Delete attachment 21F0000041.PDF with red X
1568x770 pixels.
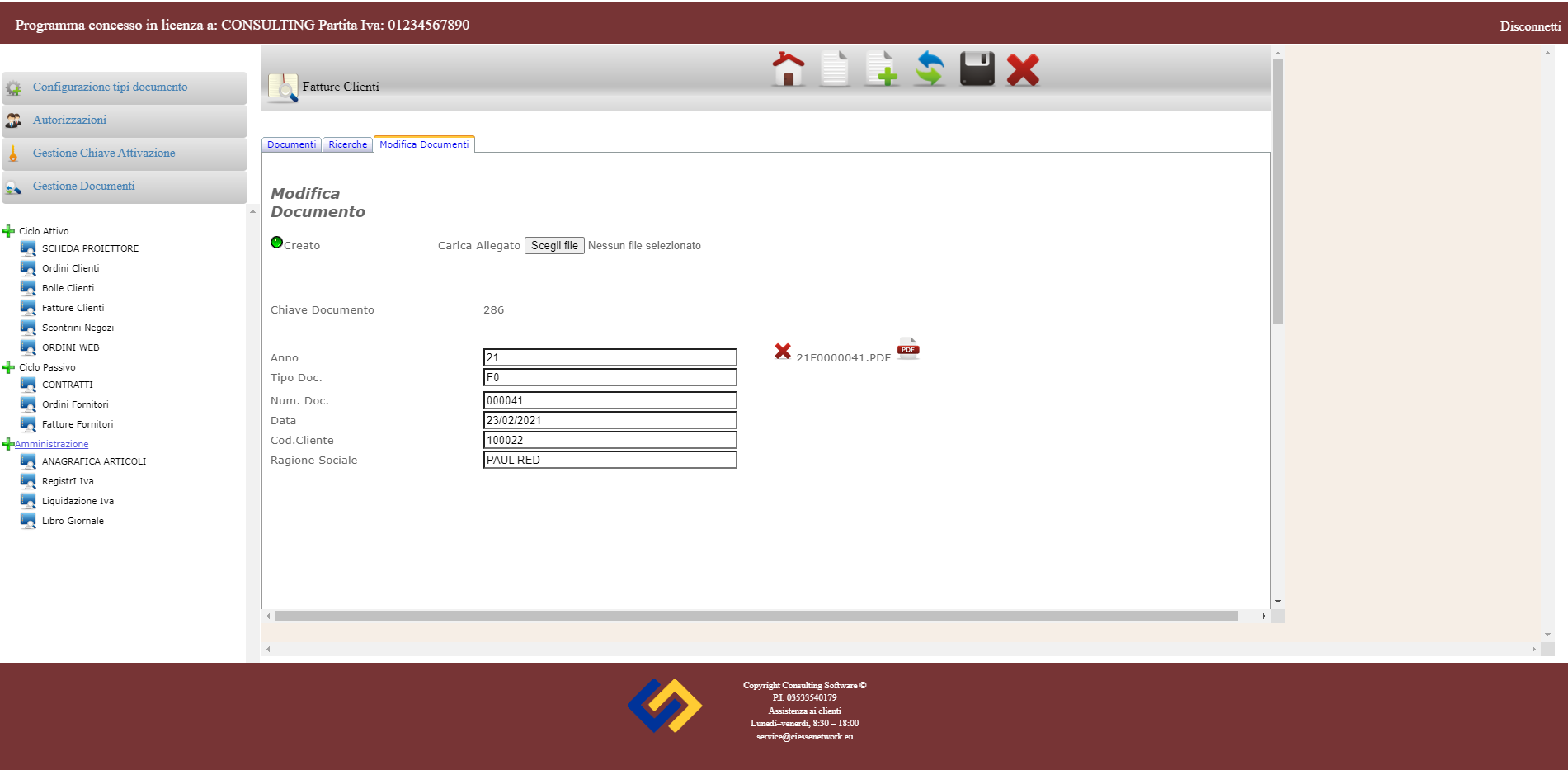click(783, 352)
